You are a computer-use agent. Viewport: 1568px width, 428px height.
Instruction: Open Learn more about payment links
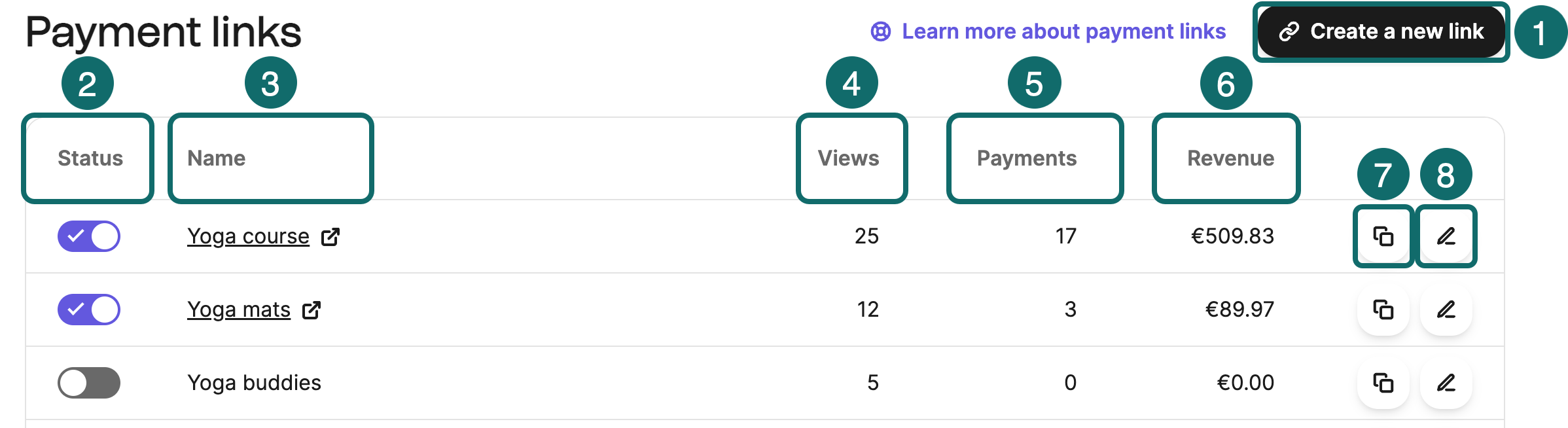pos(1063,30)
